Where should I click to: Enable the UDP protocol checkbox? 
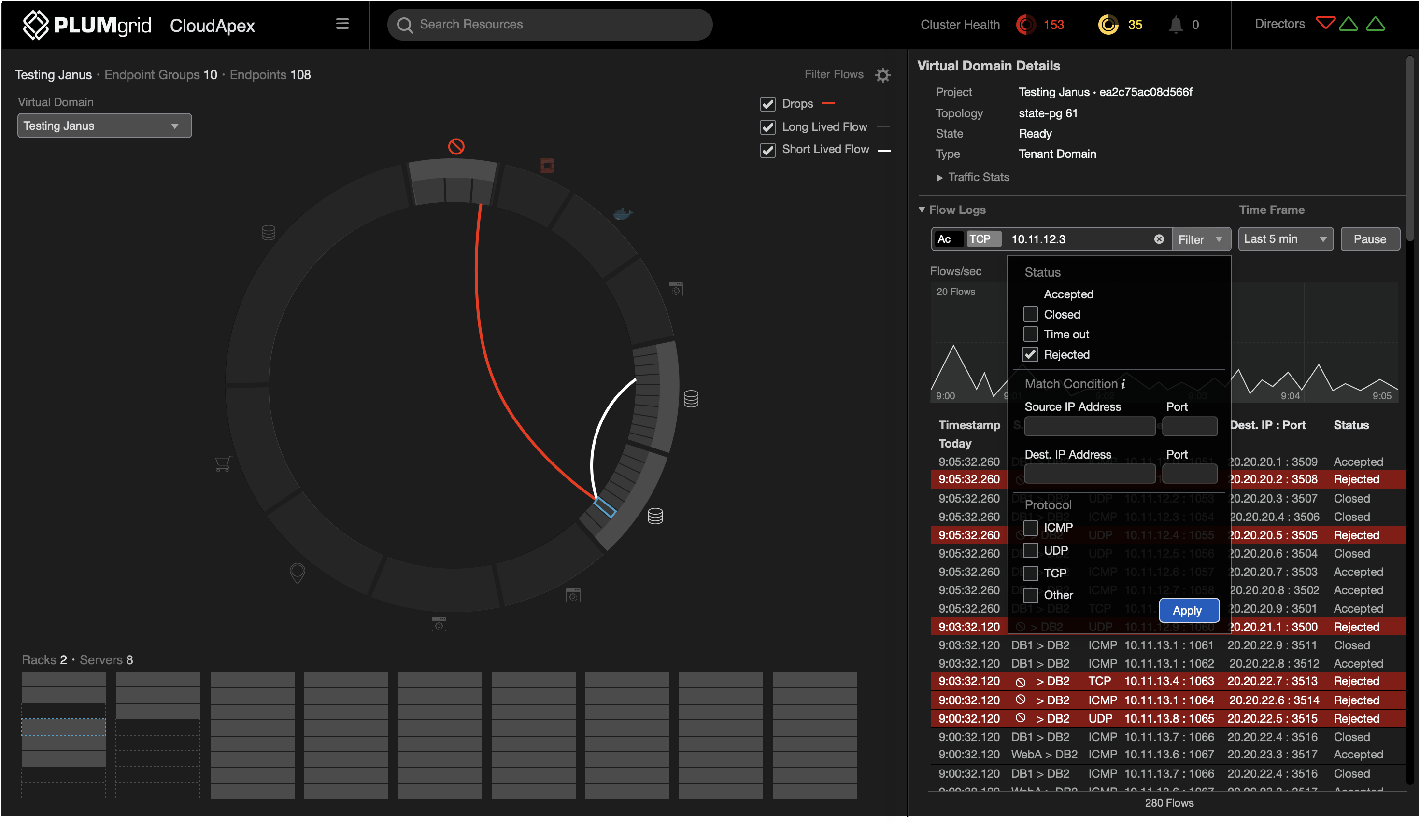tap(1030, 550)
